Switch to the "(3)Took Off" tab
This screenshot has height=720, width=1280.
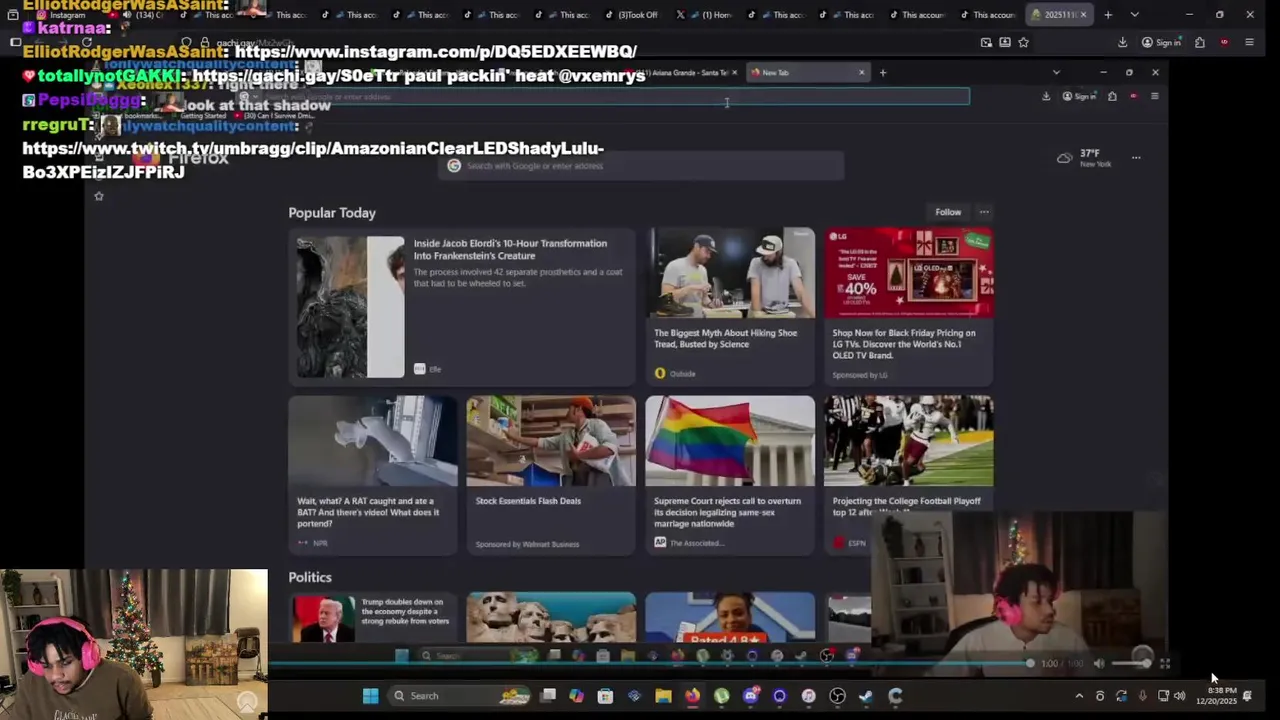(632, 15)
